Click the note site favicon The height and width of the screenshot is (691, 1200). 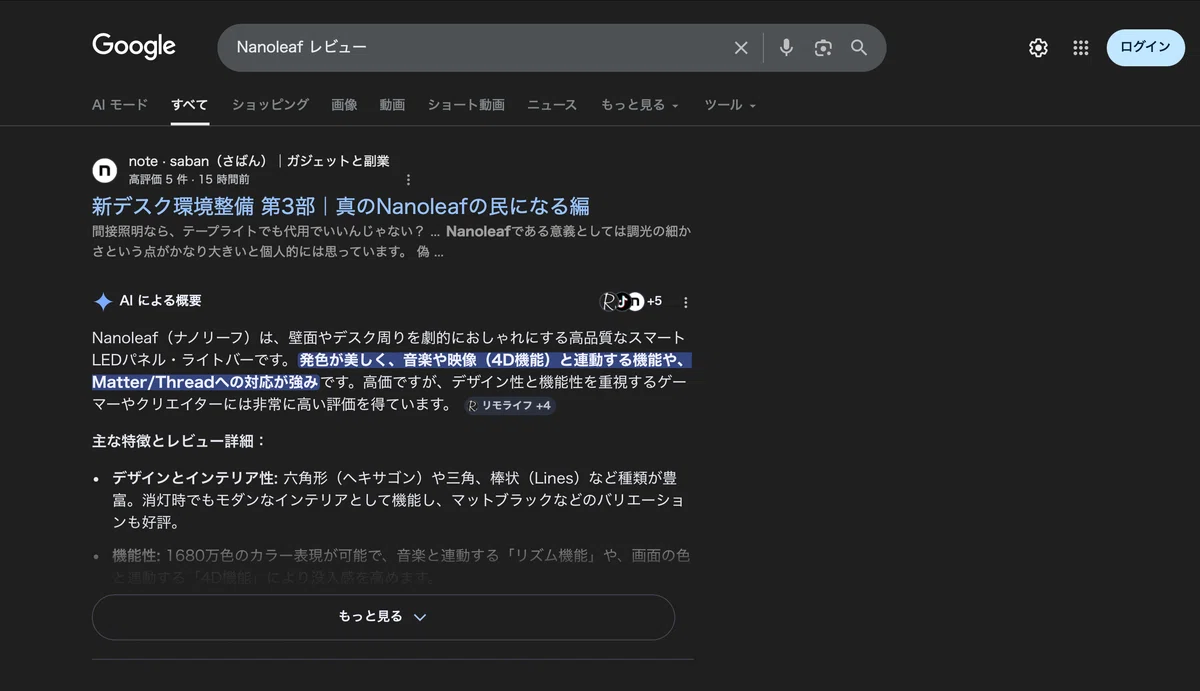[x=105, y=170]
